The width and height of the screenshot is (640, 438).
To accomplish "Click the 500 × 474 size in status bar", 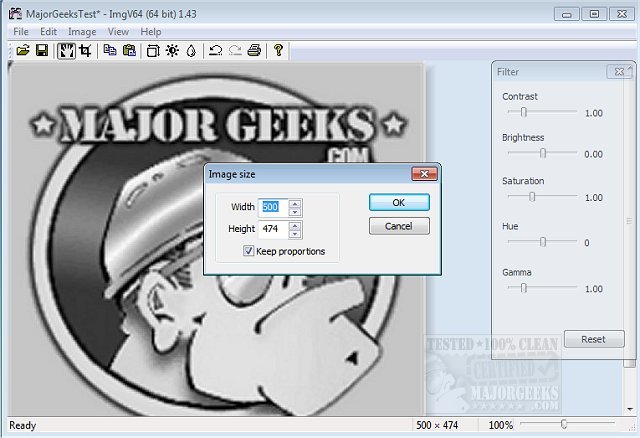I will [x=437, y=425].
